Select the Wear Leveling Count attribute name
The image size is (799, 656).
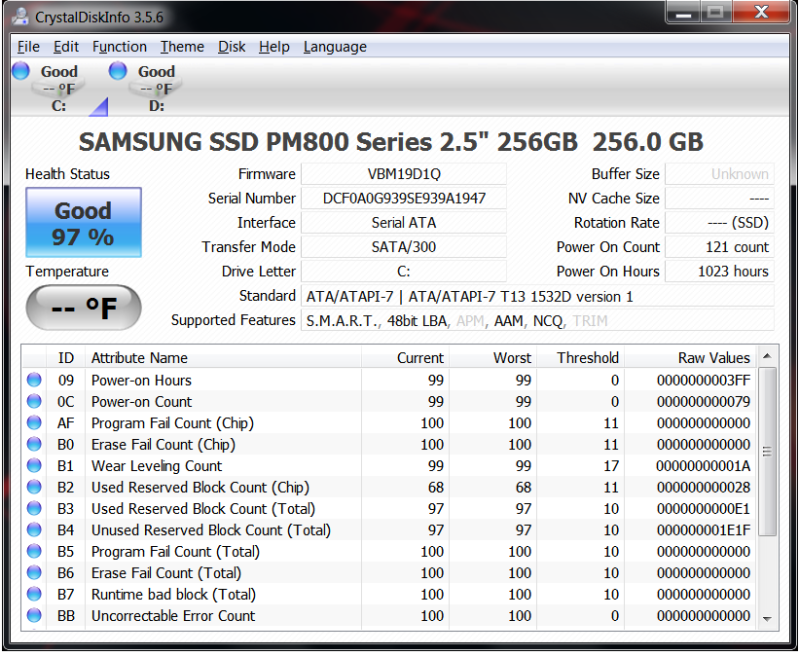click(x=156, y=466)
